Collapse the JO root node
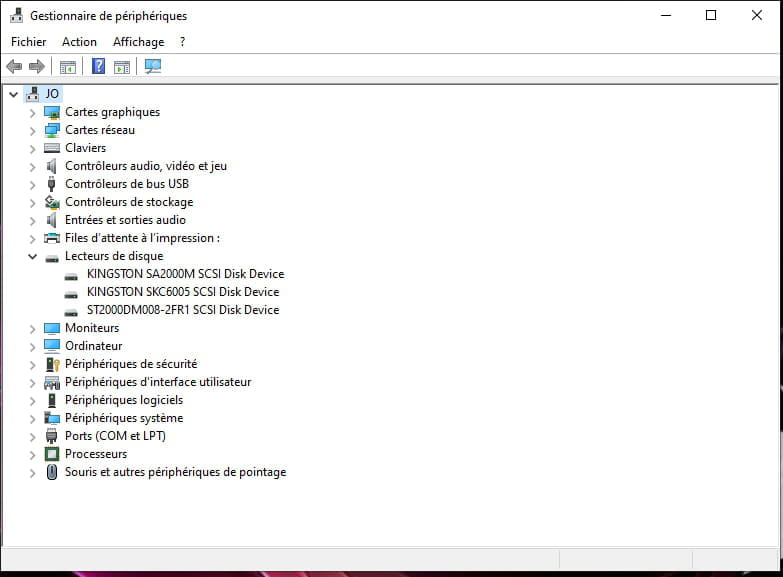This screenshot has height=577, width=783. 13,94
